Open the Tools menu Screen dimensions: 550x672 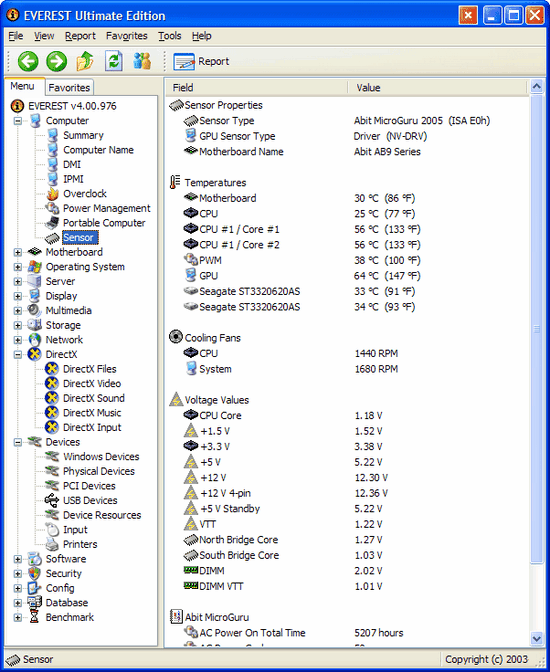[x=169, y=36]
